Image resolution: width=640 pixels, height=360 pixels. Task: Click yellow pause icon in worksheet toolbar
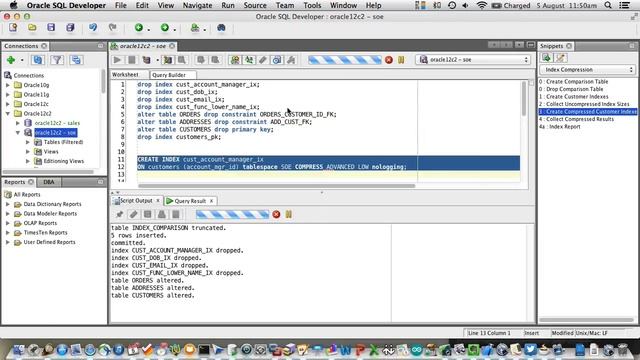tap(401, 60)
